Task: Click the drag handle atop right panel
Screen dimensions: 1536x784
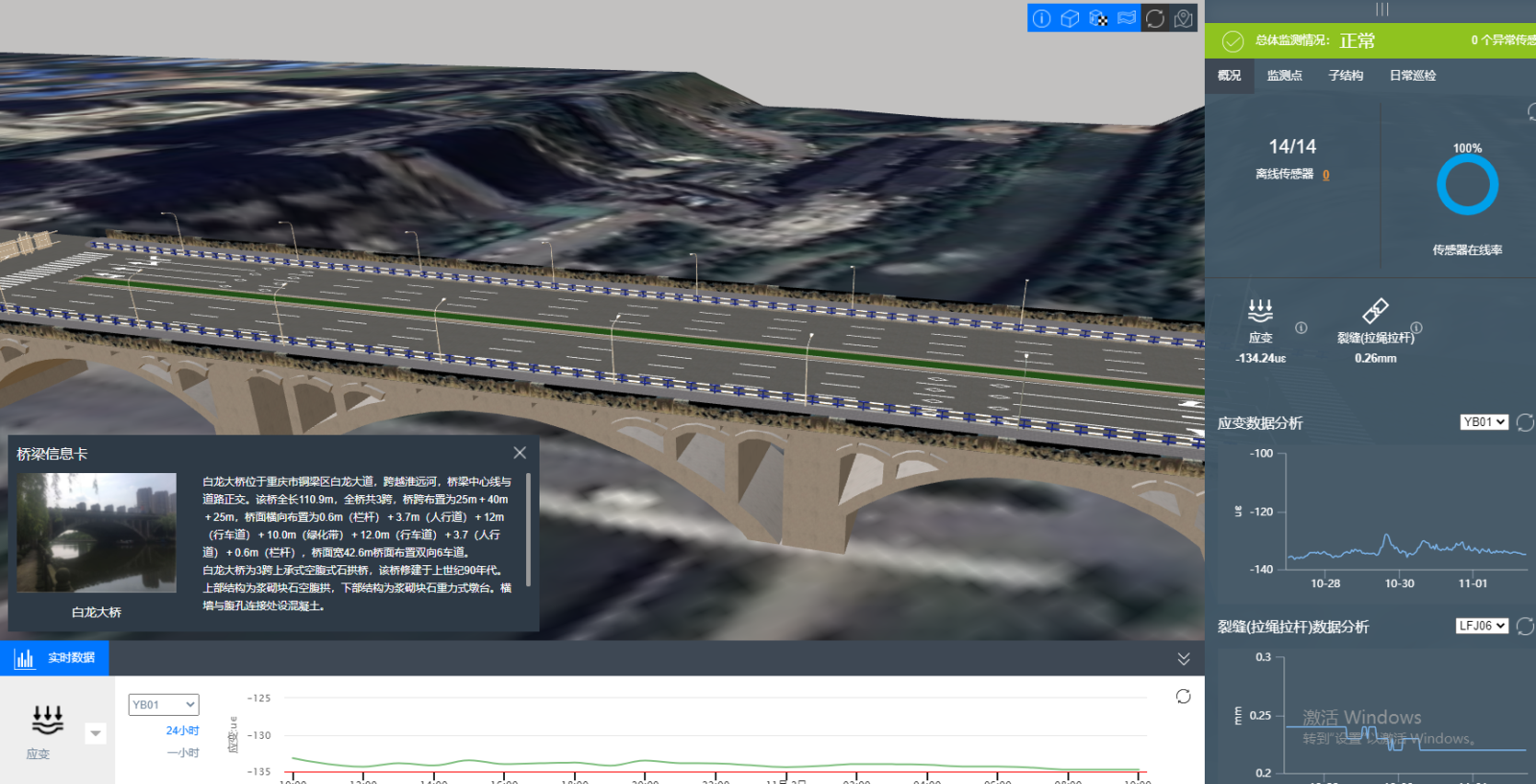Action: click(1381, 10)
